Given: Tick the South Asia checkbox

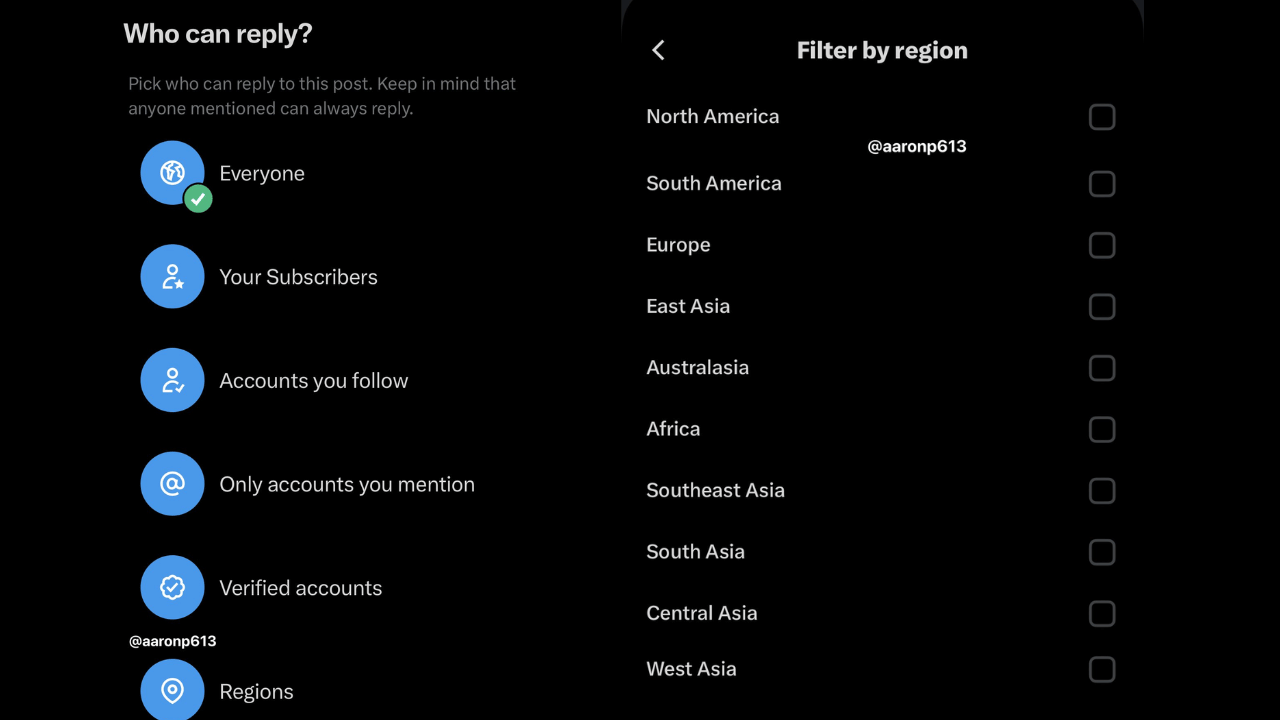Looking at the screenshot, I should tap(1101, 552).
